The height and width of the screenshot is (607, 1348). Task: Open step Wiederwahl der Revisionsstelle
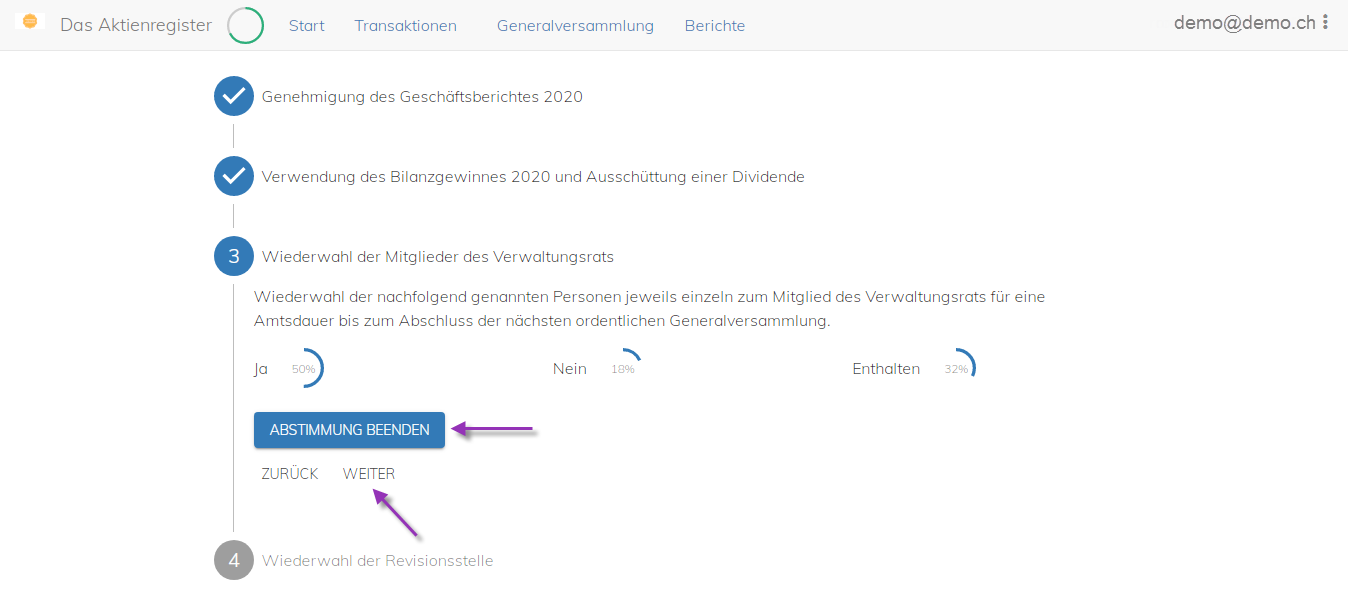coord(378,561)
